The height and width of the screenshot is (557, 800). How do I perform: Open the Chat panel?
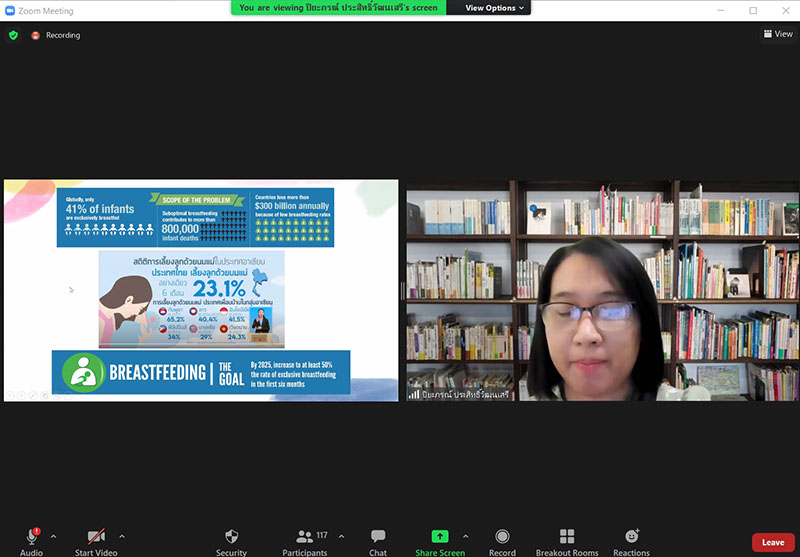click(377, 538)
